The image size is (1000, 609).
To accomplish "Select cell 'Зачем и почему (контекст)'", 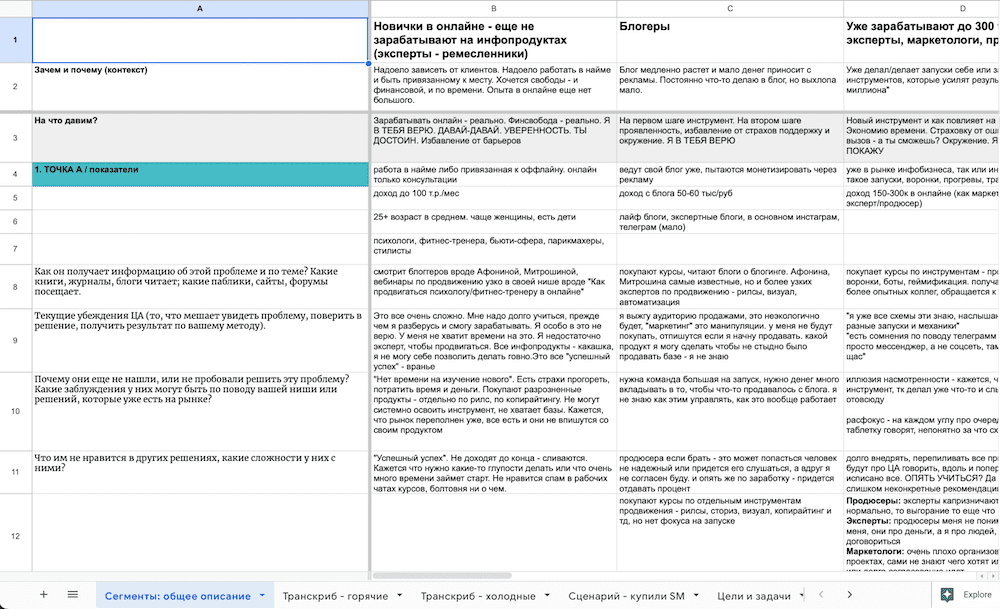I will (x=200, y=87).
